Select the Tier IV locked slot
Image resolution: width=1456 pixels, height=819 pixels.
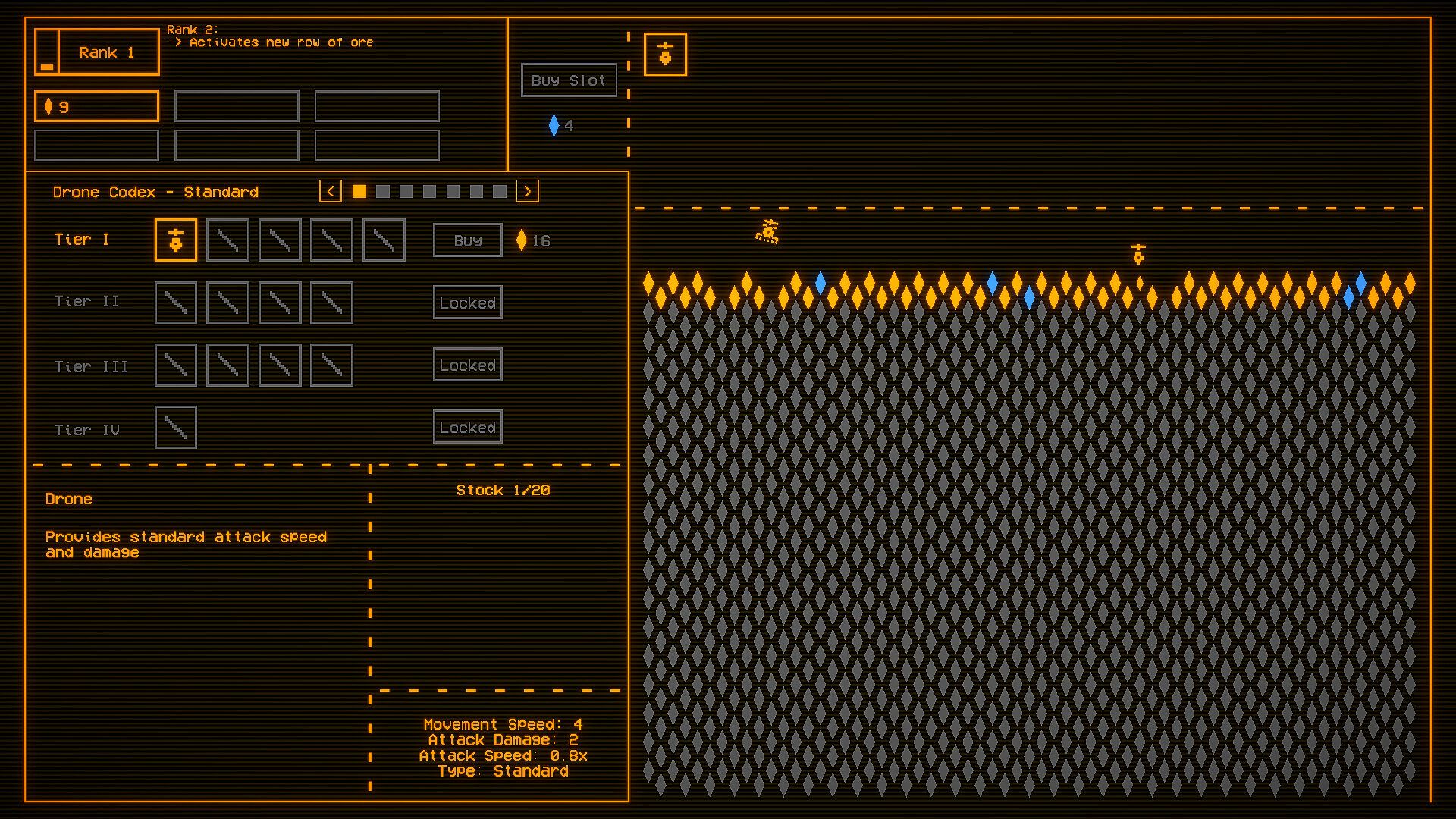click(176, 427)
